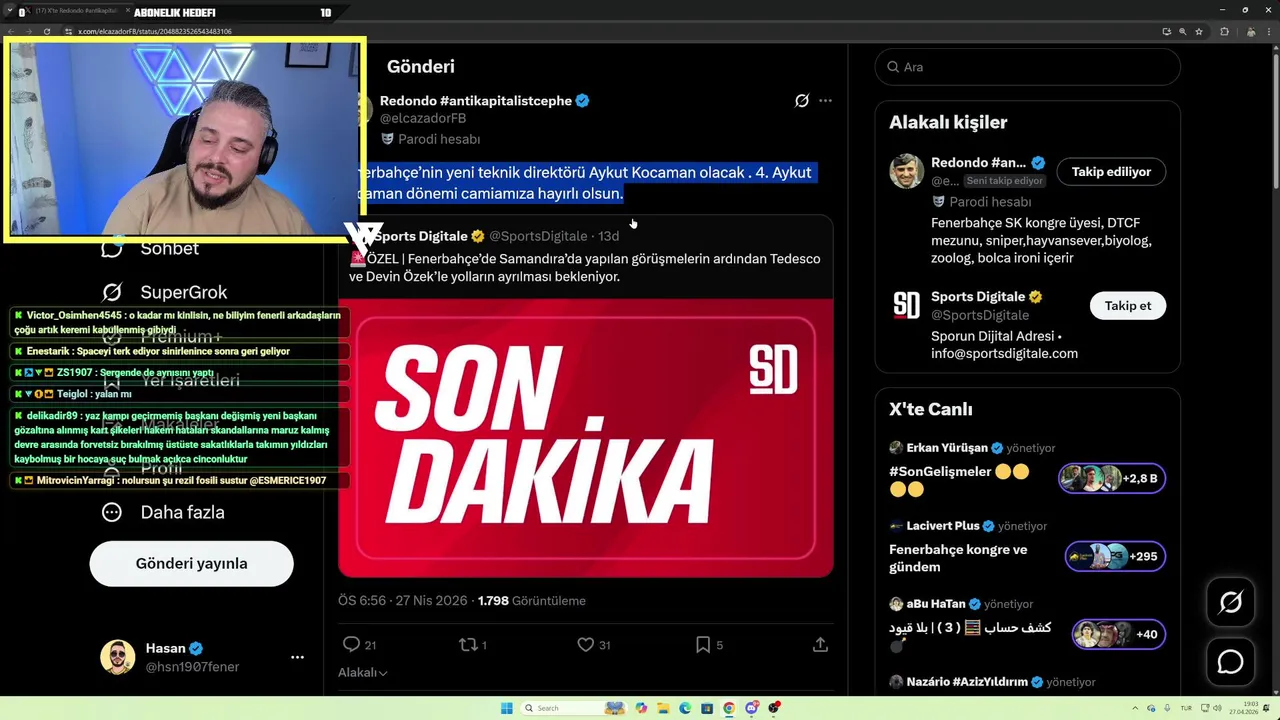
Task: Click the Daha fazla circle icon
Action: [x=112, y=512]
